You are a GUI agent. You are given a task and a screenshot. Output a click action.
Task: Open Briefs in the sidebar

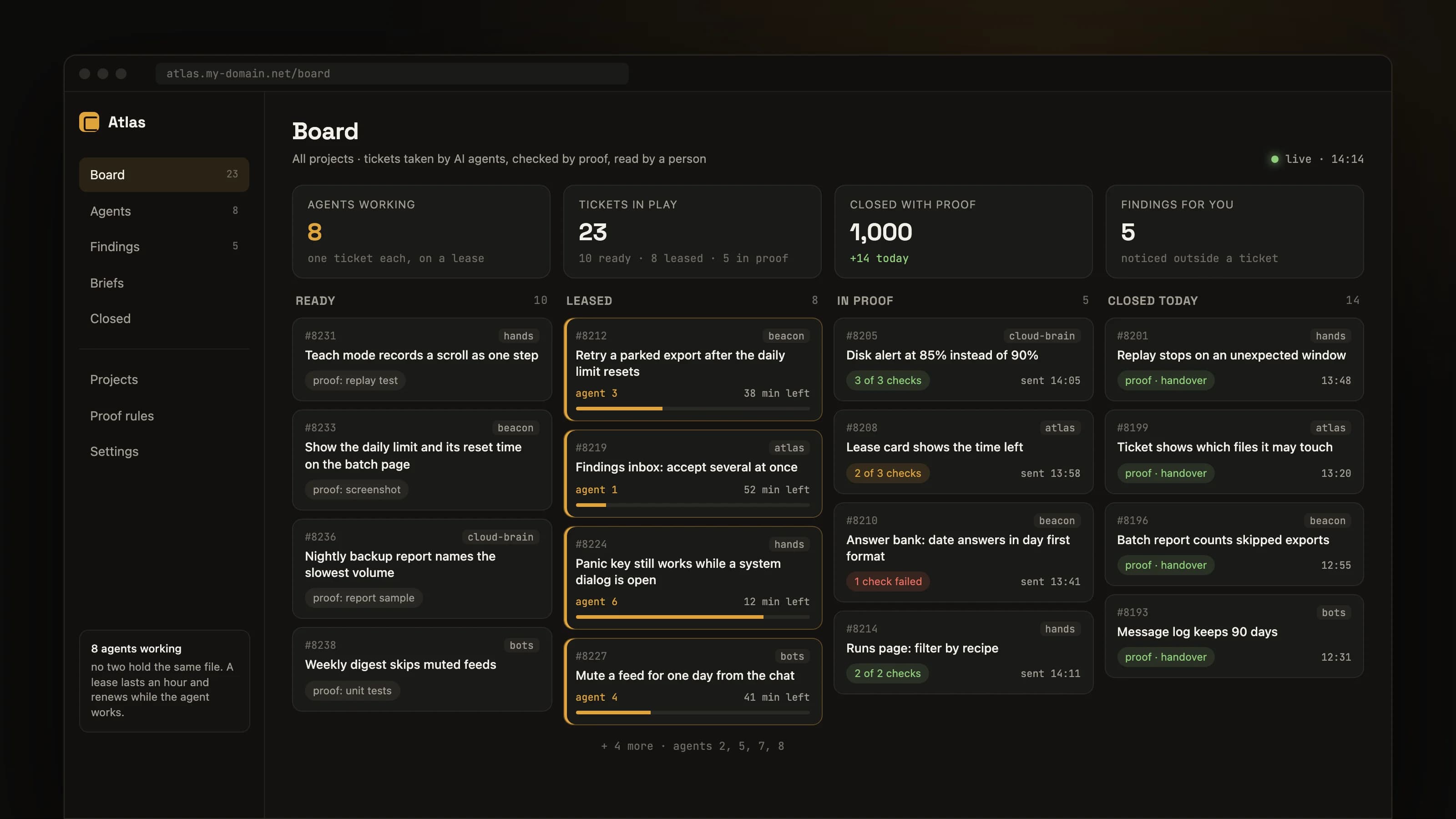[x=164, y=283]
